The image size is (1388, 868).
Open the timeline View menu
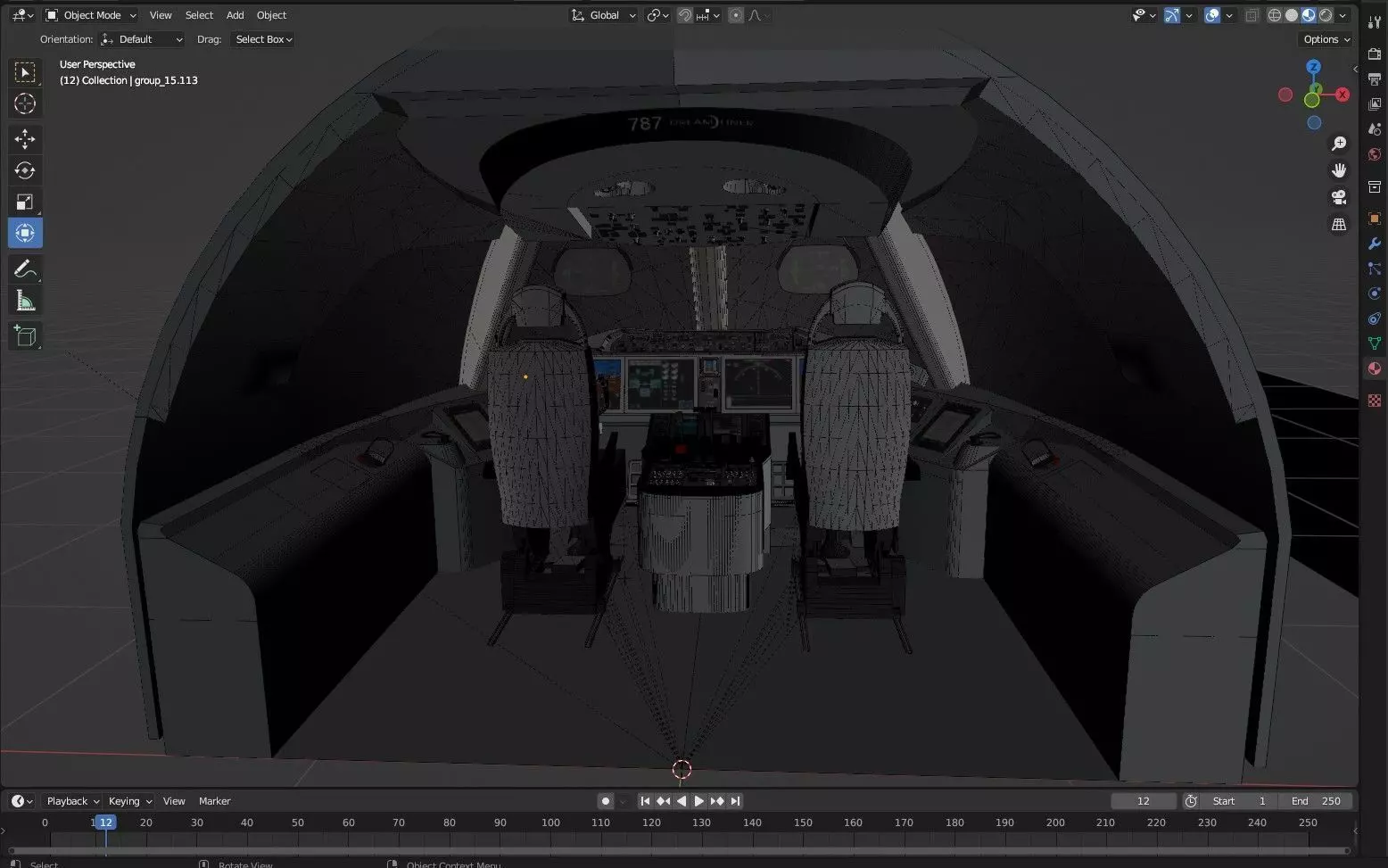(174, 801)
